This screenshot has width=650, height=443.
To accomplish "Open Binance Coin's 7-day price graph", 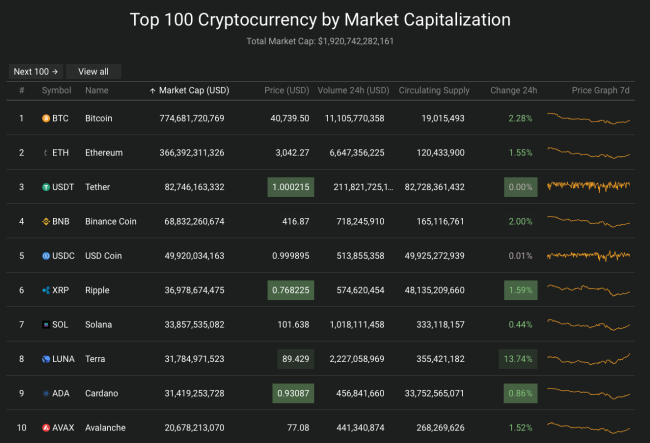I will [589, 222].
